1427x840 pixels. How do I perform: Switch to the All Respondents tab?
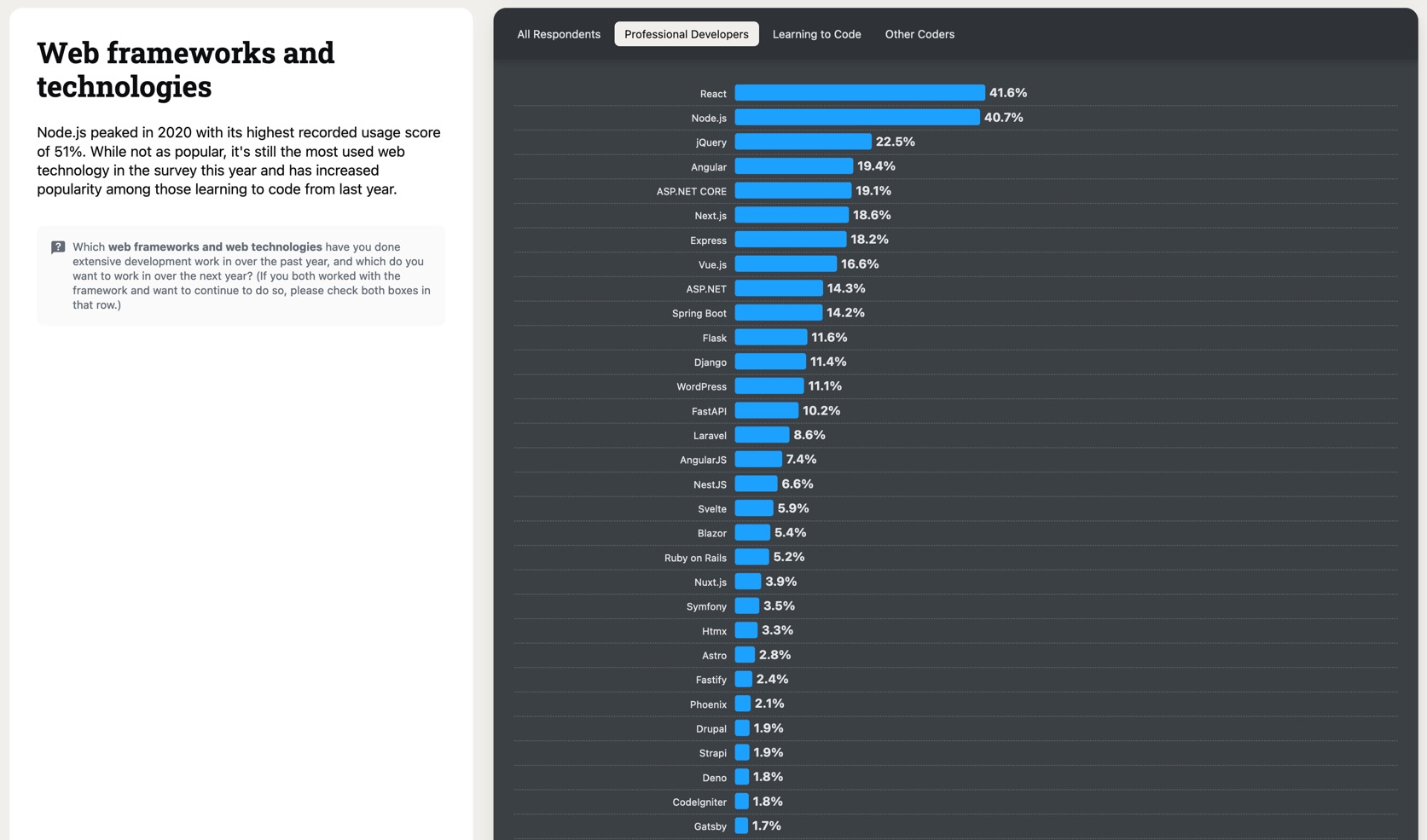click(x=558, y=34)
